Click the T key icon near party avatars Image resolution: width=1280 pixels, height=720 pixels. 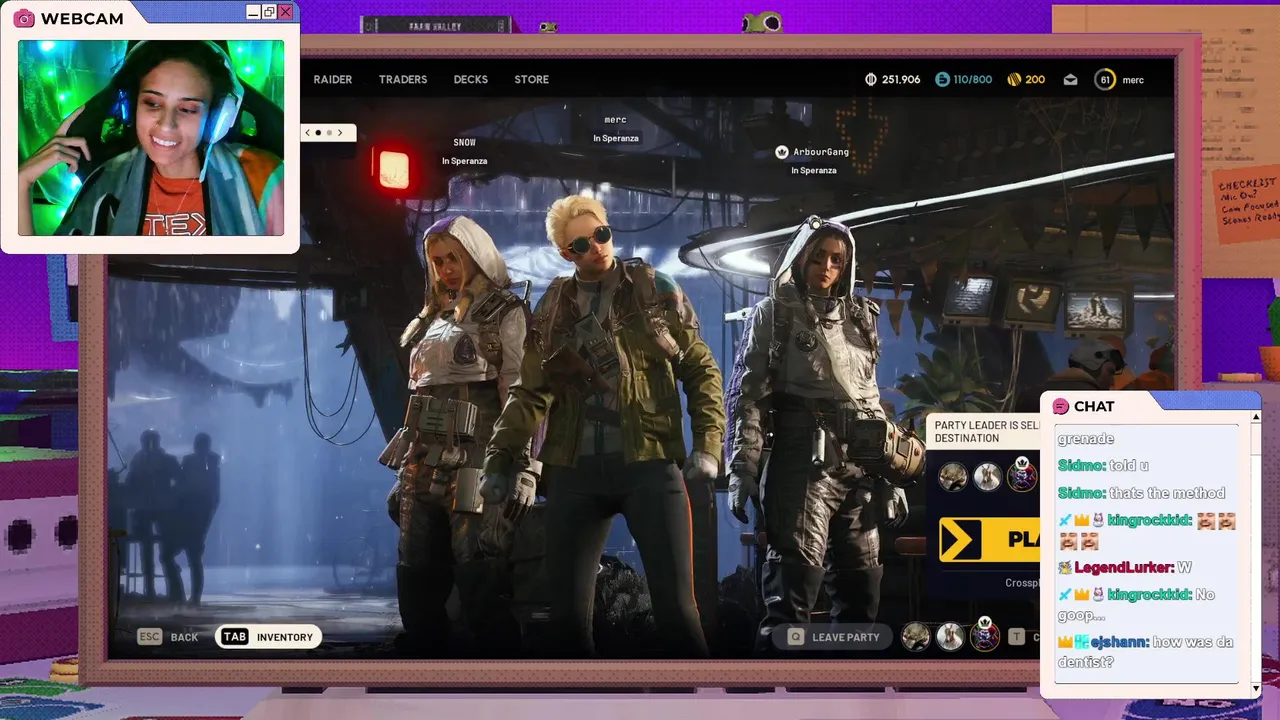point(1016,637)
